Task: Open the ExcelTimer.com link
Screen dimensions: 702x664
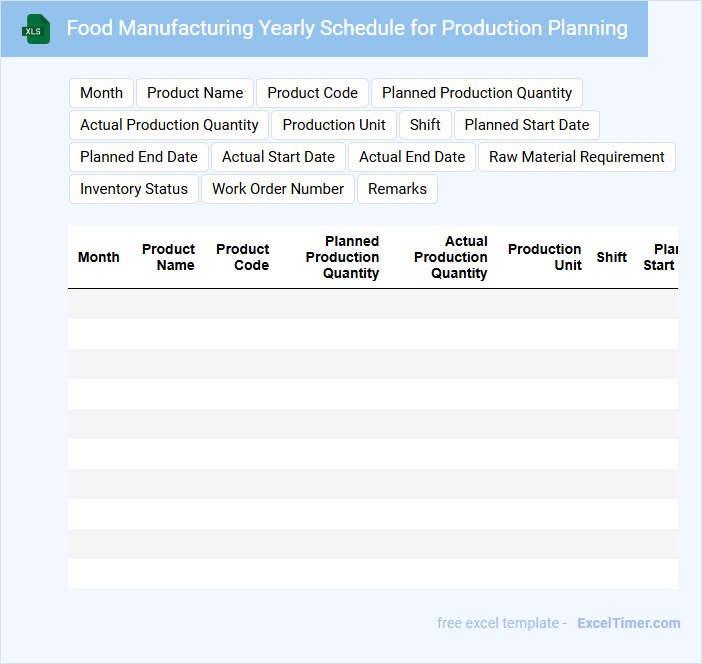Action: [628, 623]
